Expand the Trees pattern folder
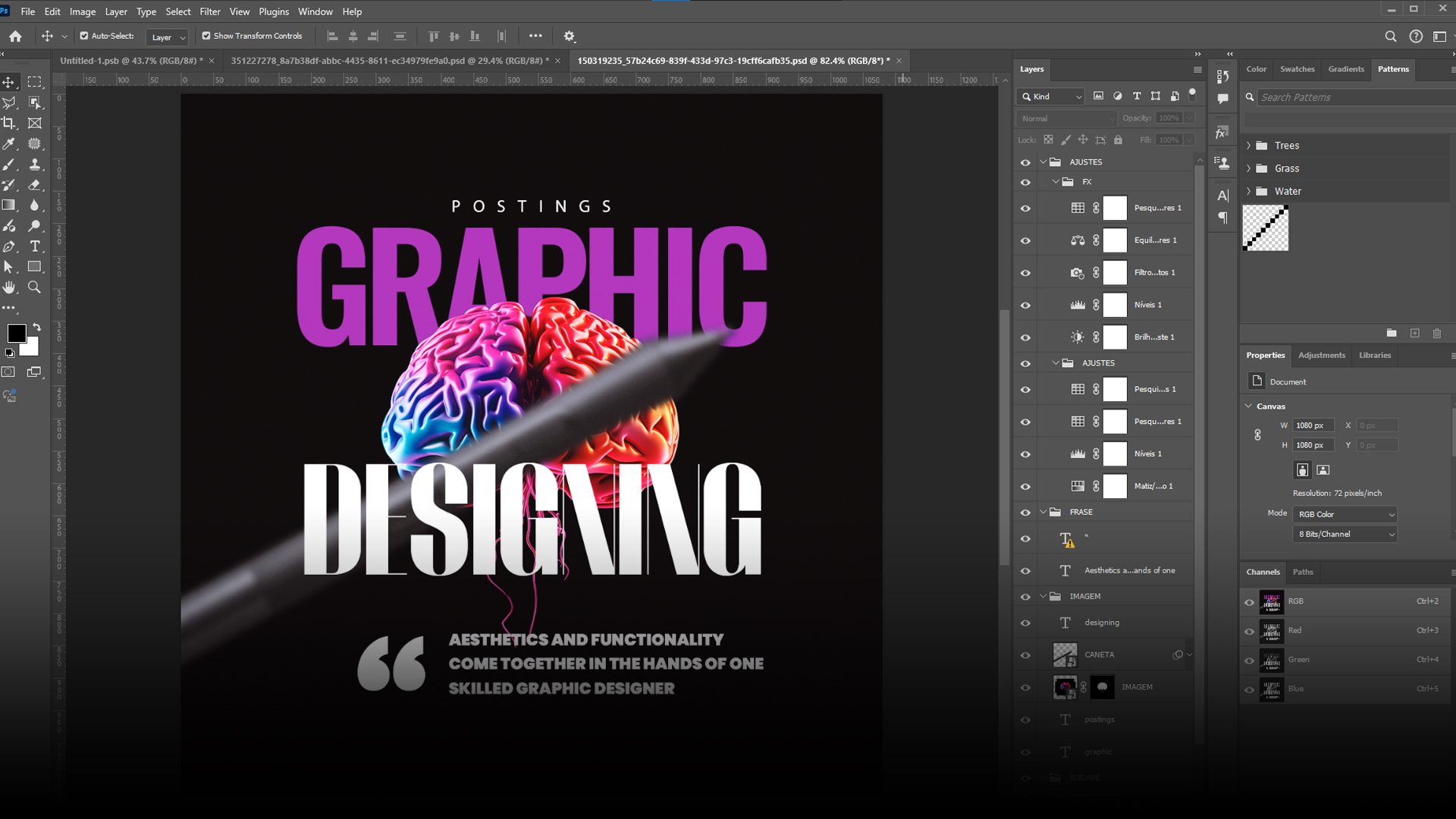The height and width of the screenshot is (819, 1456). 1249,146
